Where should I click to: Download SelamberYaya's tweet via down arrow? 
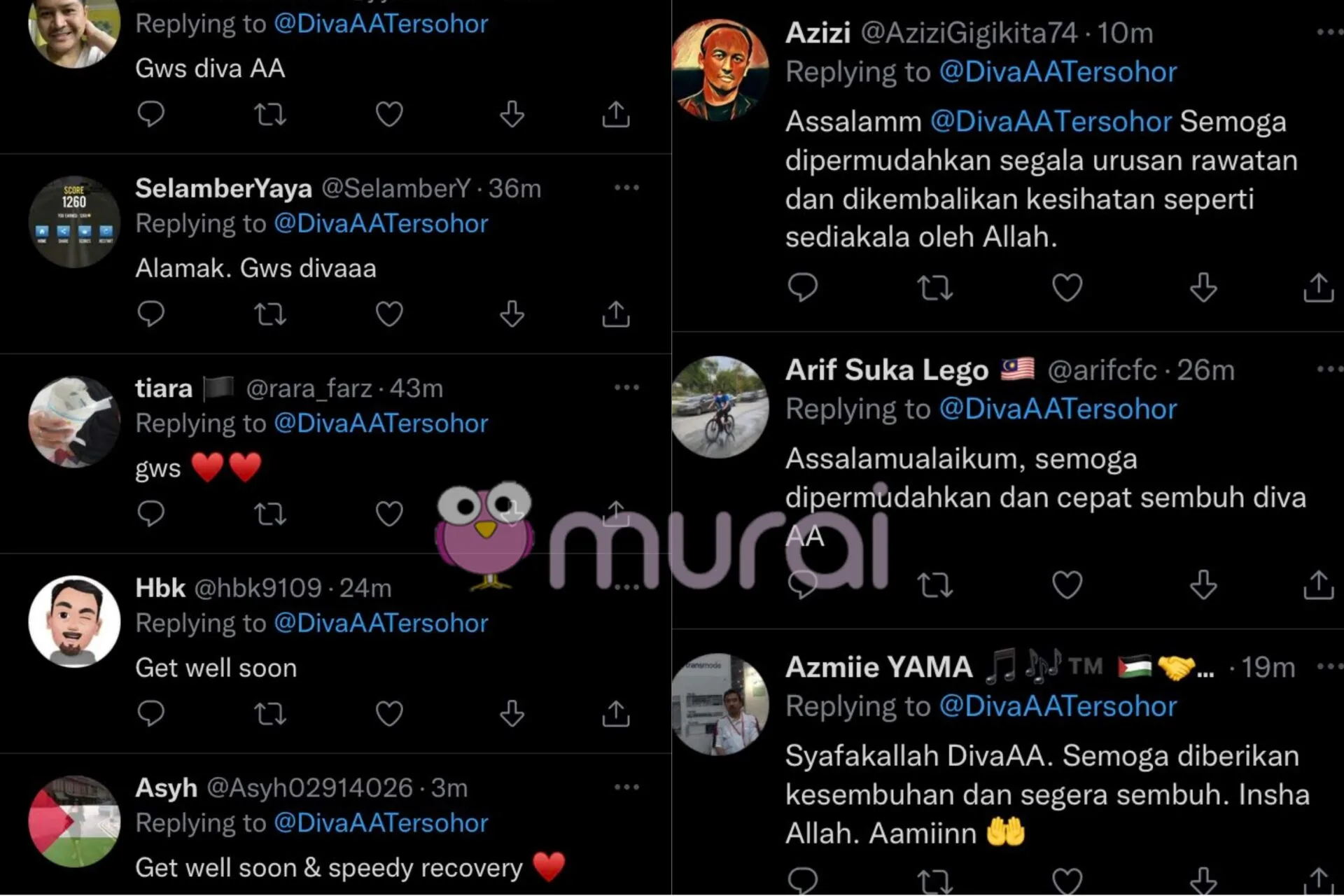[512, 314]
